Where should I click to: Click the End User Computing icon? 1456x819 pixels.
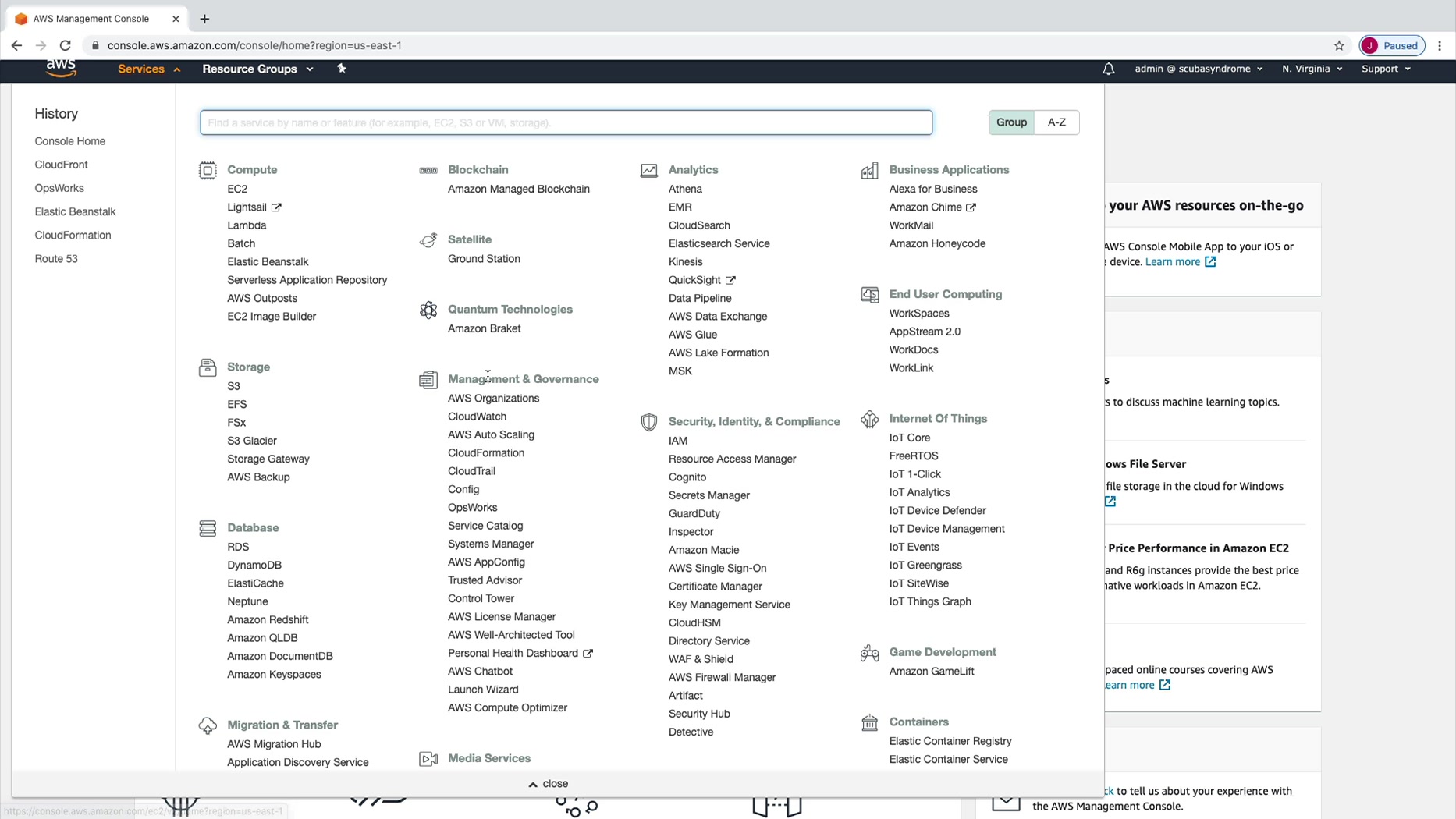(870, 294)
